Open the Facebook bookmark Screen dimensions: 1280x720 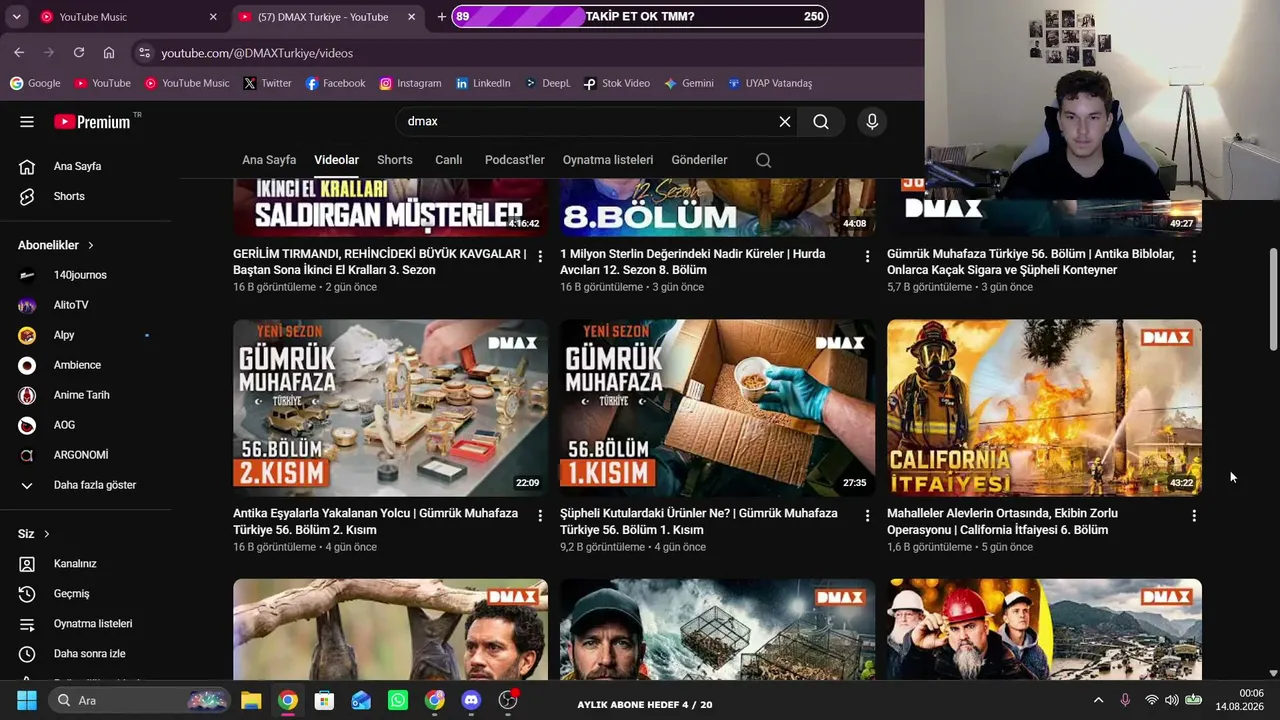point(336,84)
